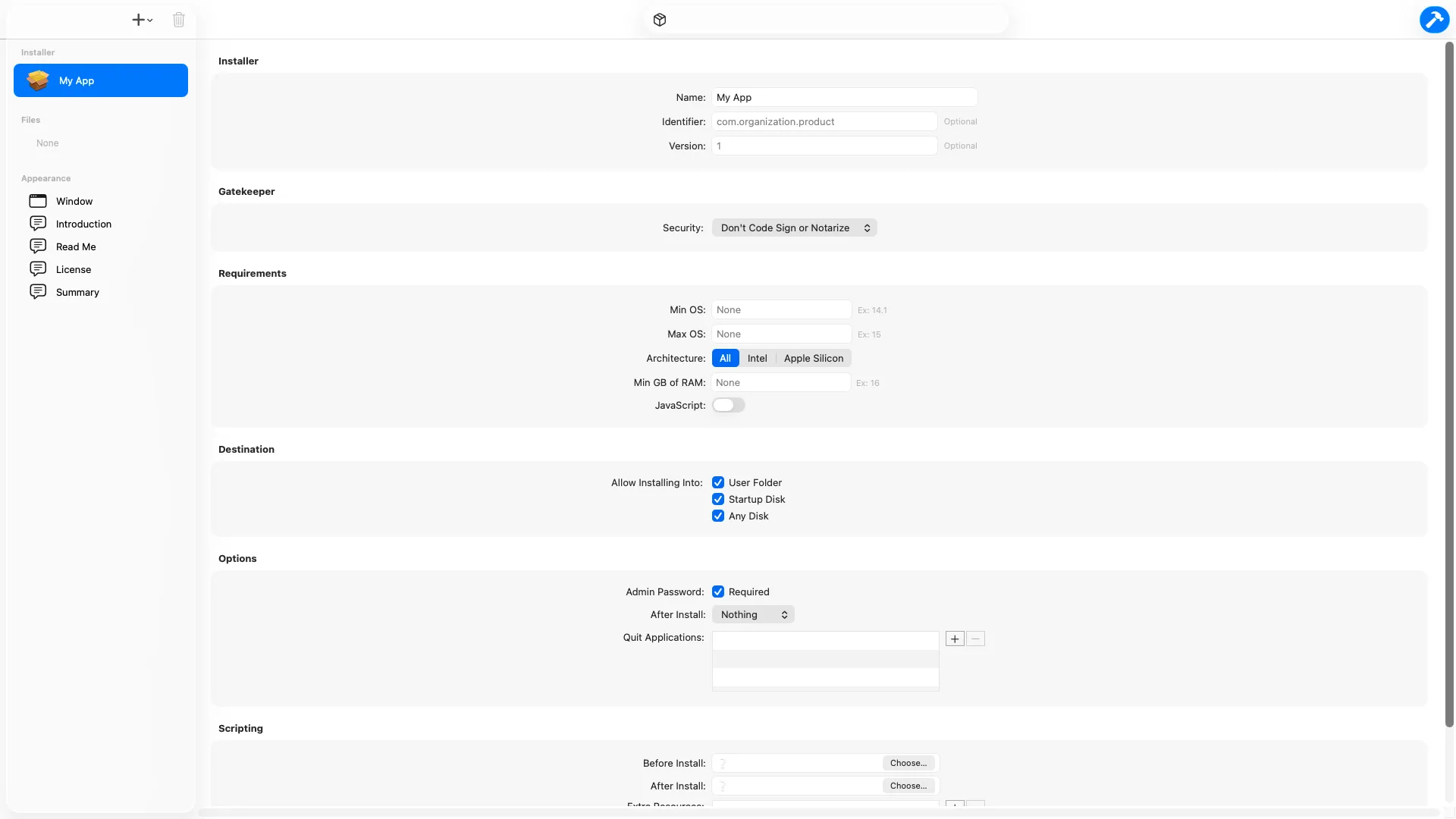Image resolution: width=1456 pixels, height=819 pixels.
Task: Uncheck the User Folder checkbox
Action: click(718, 482)
